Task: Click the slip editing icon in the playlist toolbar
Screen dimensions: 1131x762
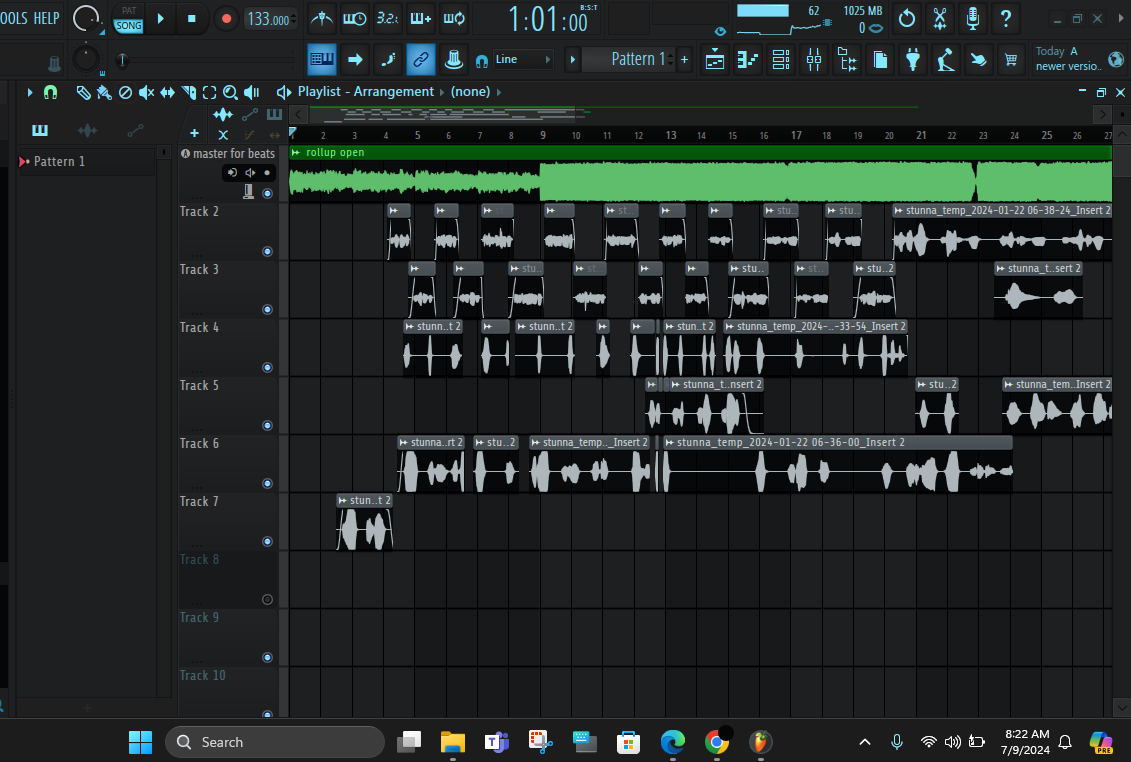Action: click(166, 92)
